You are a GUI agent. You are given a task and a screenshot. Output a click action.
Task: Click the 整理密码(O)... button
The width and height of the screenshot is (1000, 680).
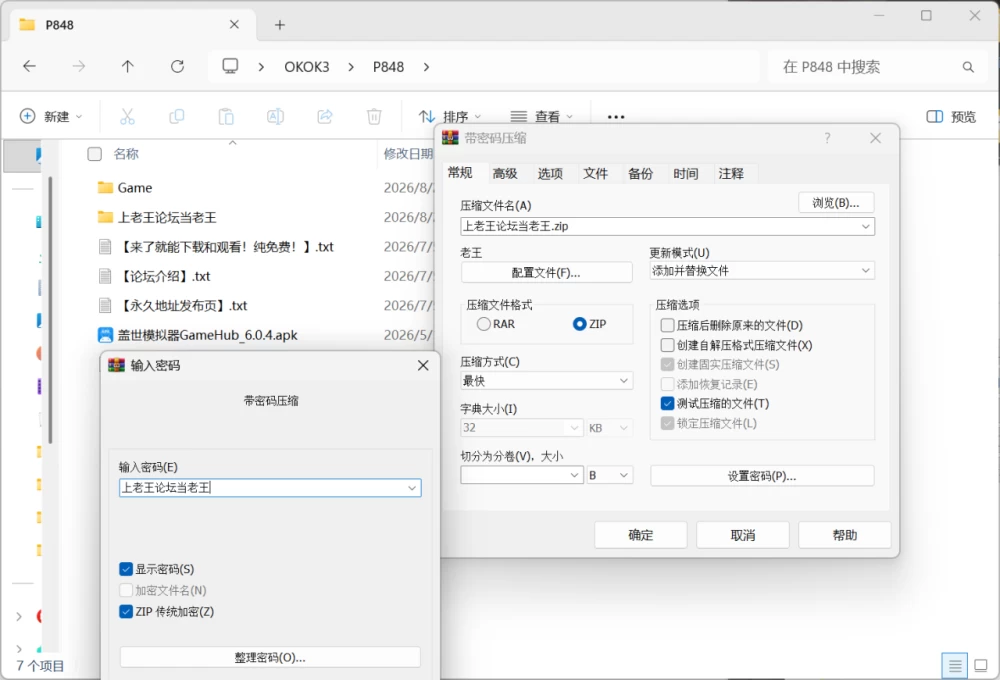point(270,658)
